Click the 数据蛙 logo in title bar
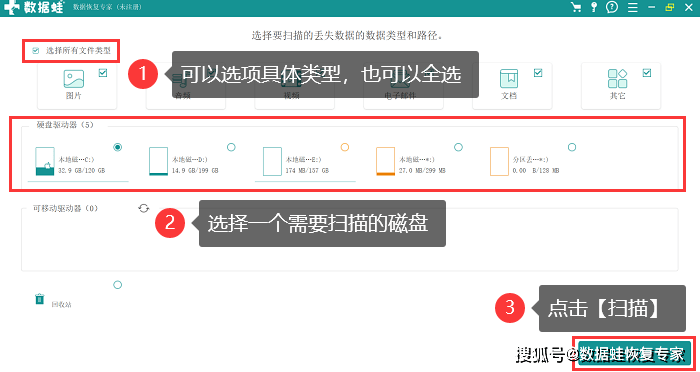The width and height of the screenshot is (700, 372). pyautogui.click(x=34, y=7)
